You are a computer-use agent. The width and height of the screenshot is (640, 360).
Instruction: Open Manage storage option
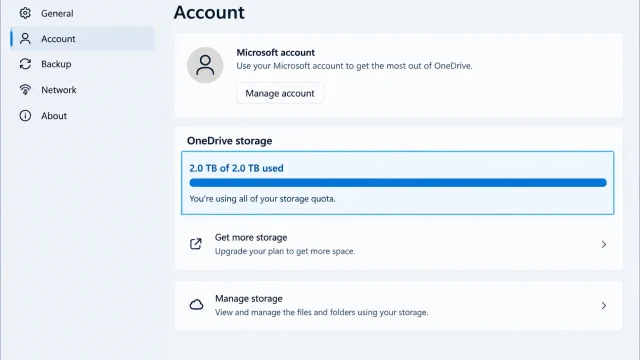point(398,305)
